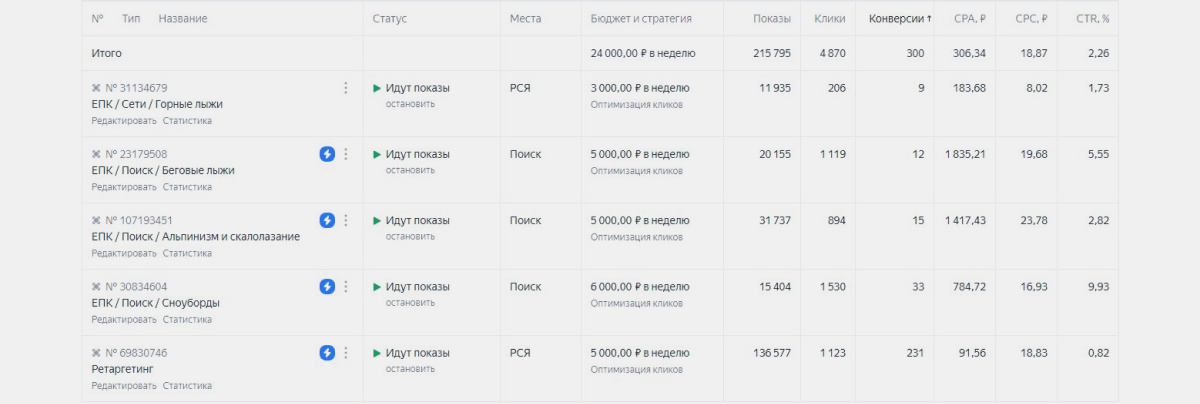Sort table by Конверсии column
1200x404 pixels.
900,19
